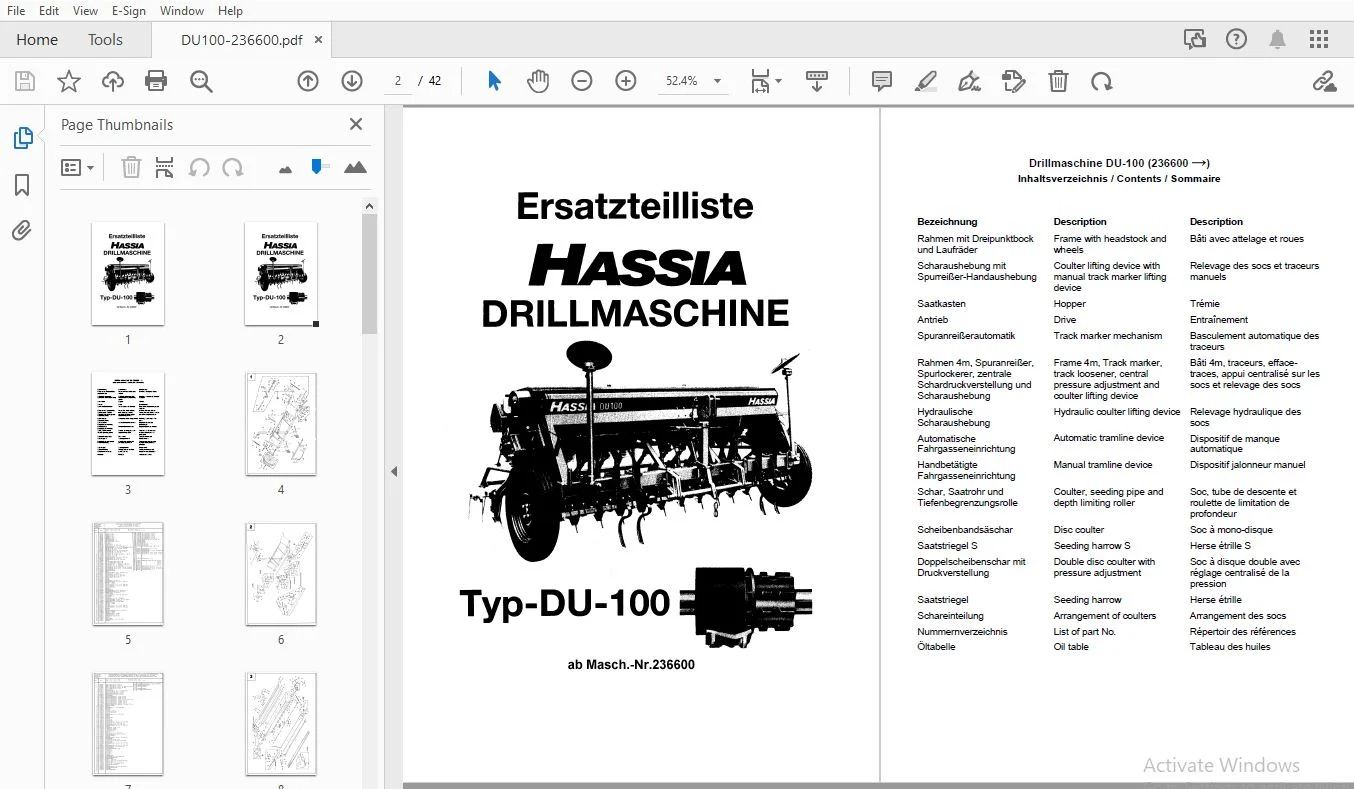
Task: Delete selected thumbnail pages trash icon
Action: [x=131, y=167]
